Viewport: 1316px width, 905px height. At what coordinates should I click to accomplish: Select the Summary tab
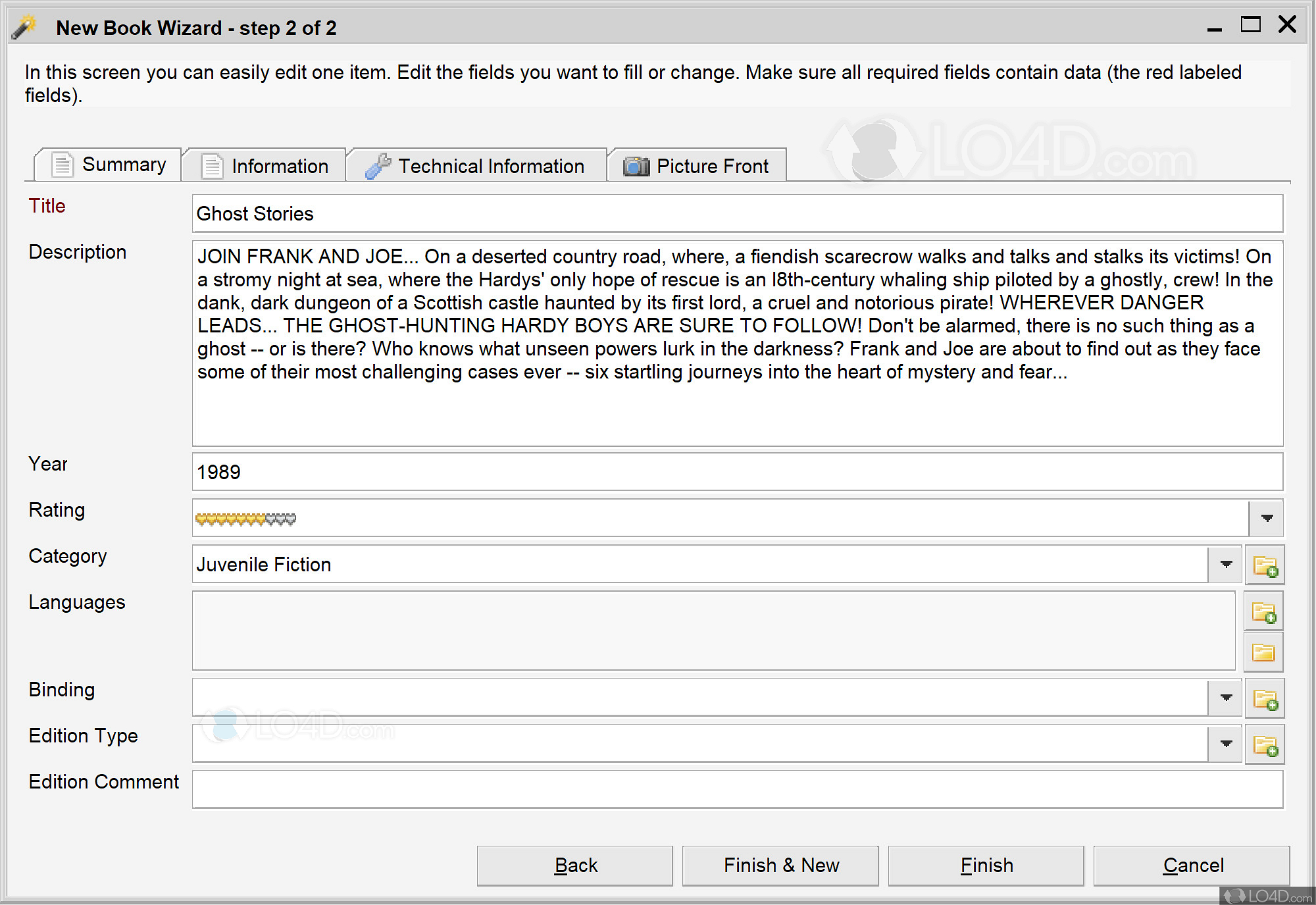tap(109, 165)
